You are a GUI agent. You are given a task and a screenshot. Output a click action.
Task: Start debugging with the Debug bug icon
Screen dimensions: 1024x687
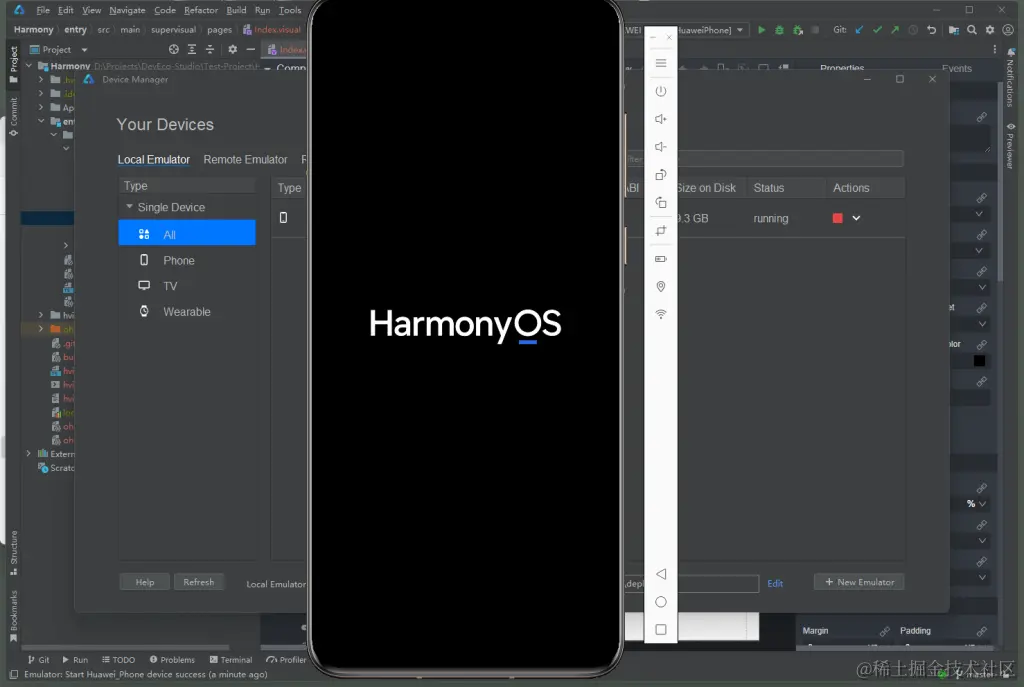779,30
